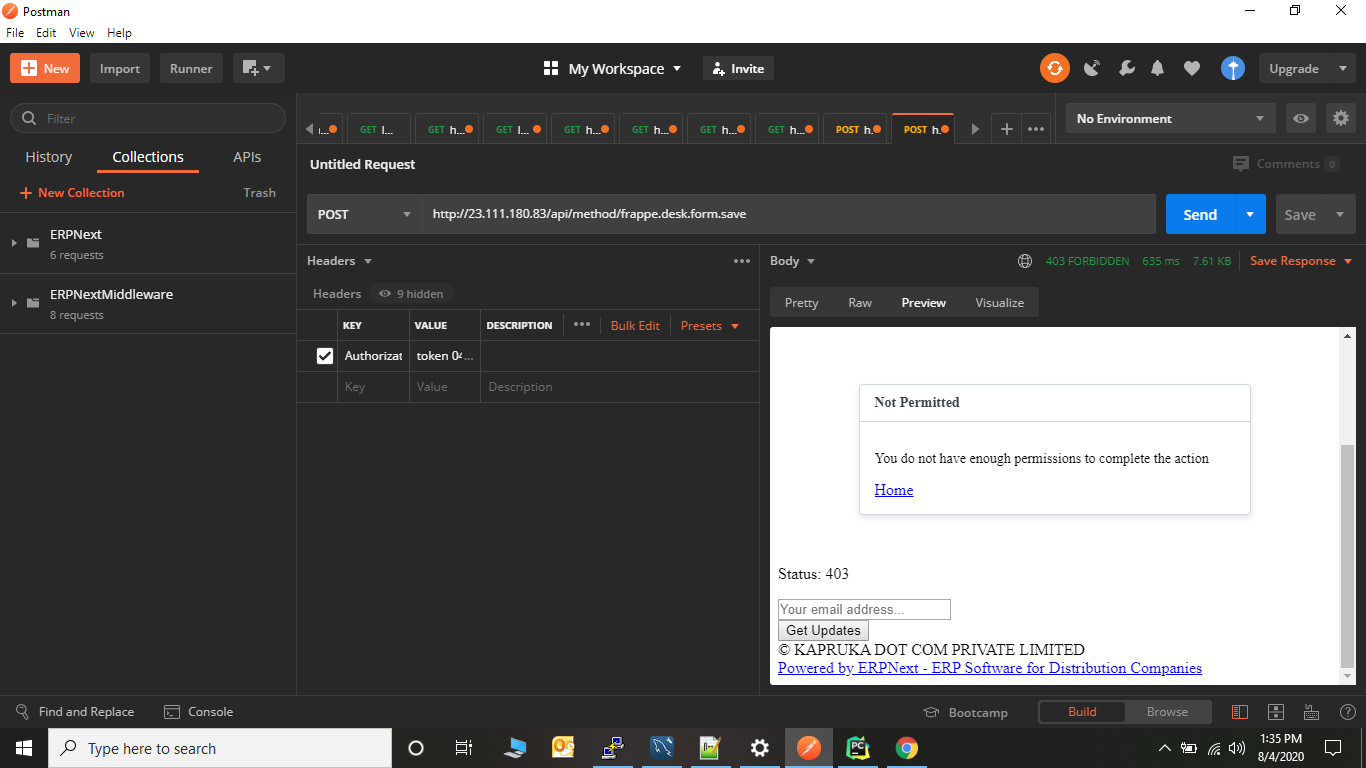Image resolution: width=1366 pixels, height=768 pixels.
Task: Toggle 9 hidden headers visibility
Action: [411, 294]
